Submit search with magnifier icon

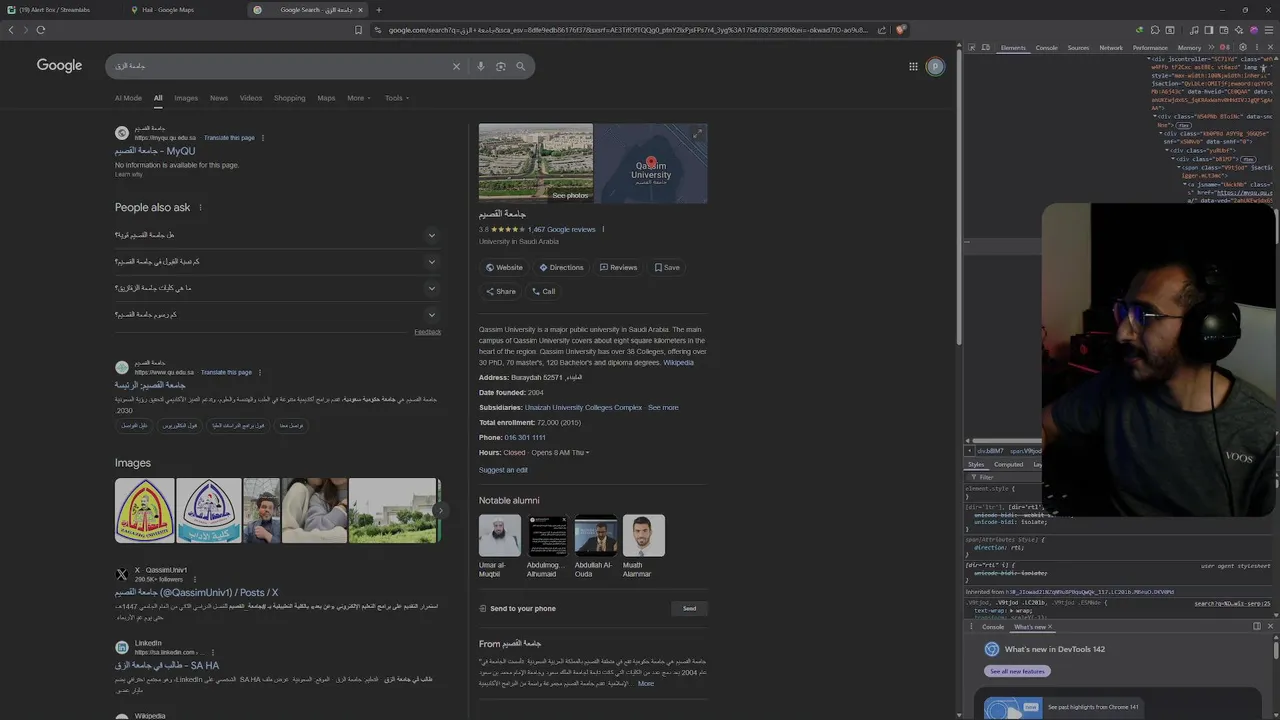coord(520,66)
